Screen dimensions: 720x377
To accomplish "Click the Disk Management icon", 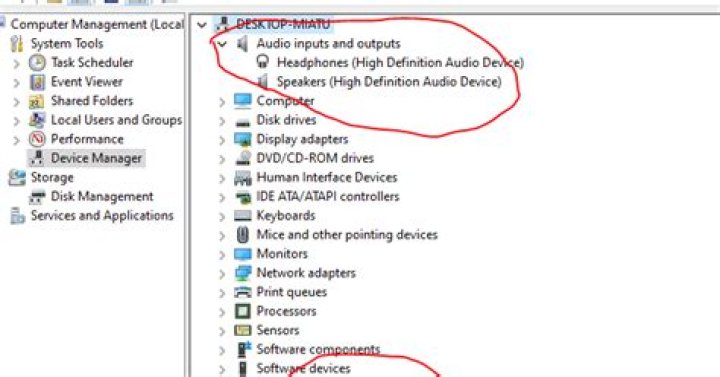I will (x=37, y=197).
